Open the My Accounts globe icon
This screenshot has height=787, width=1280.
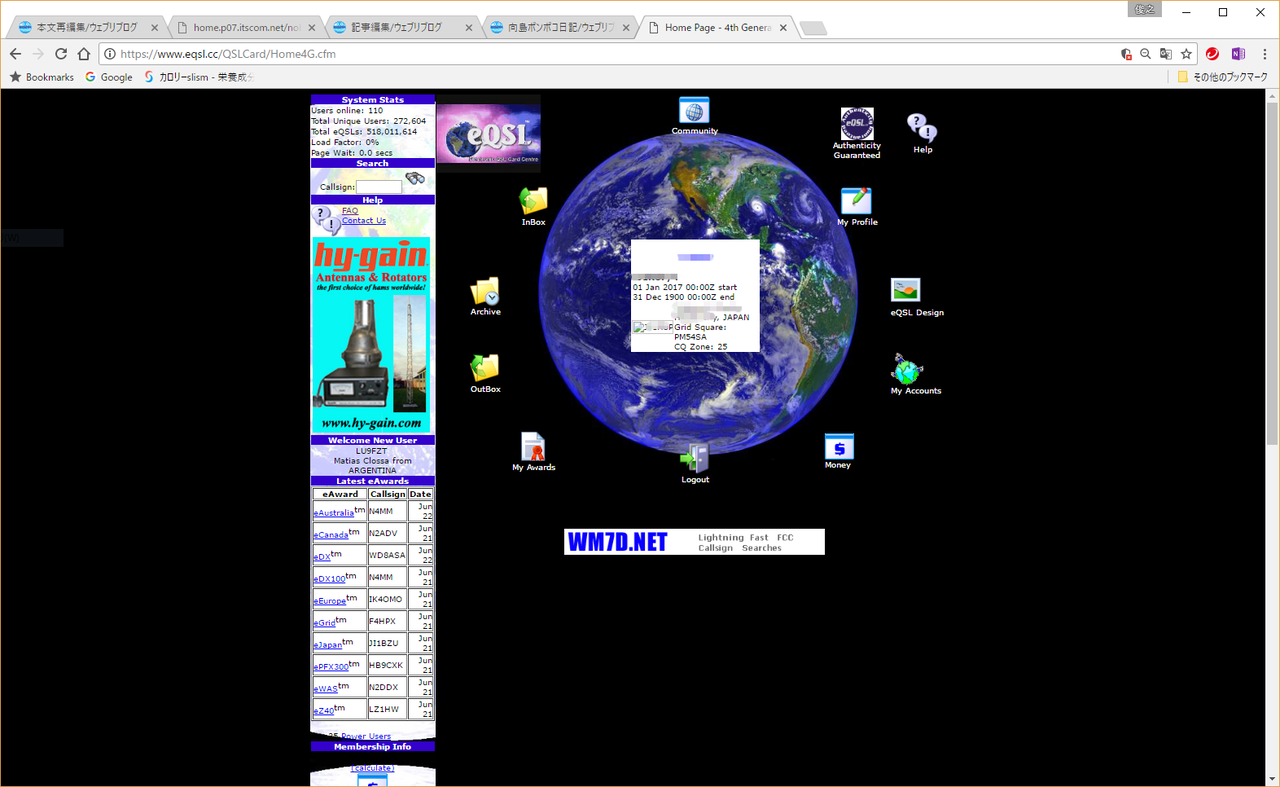coord(907,369)
